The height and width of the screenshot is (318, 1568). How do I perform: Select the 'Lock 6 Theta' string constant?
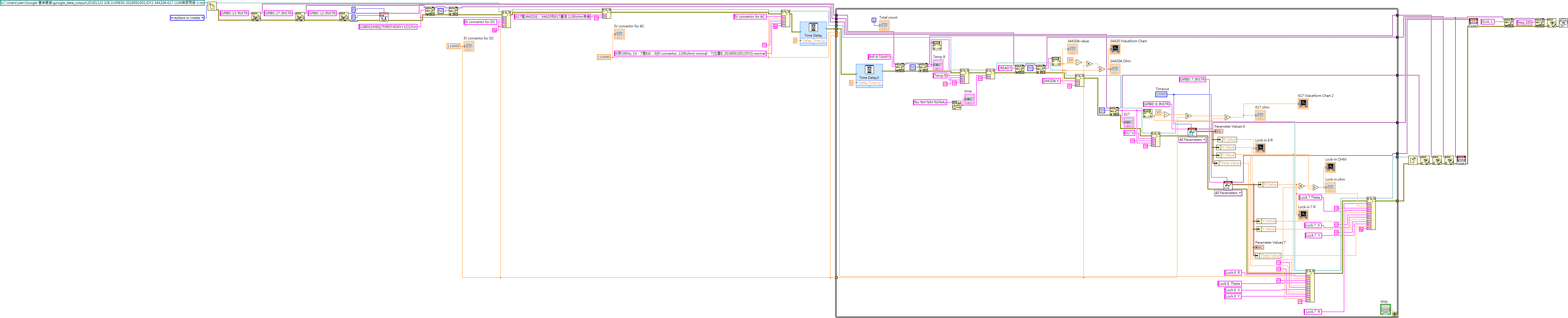1230,284
